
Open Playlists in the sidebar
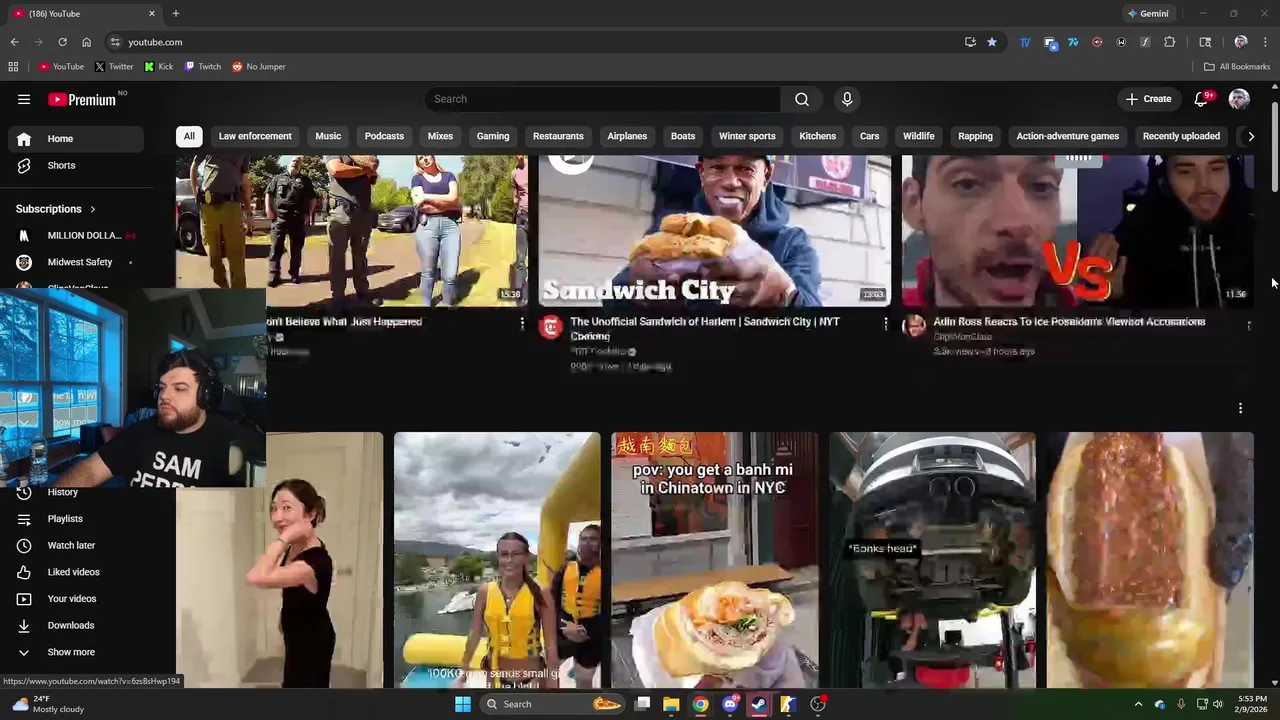point(76,519)
